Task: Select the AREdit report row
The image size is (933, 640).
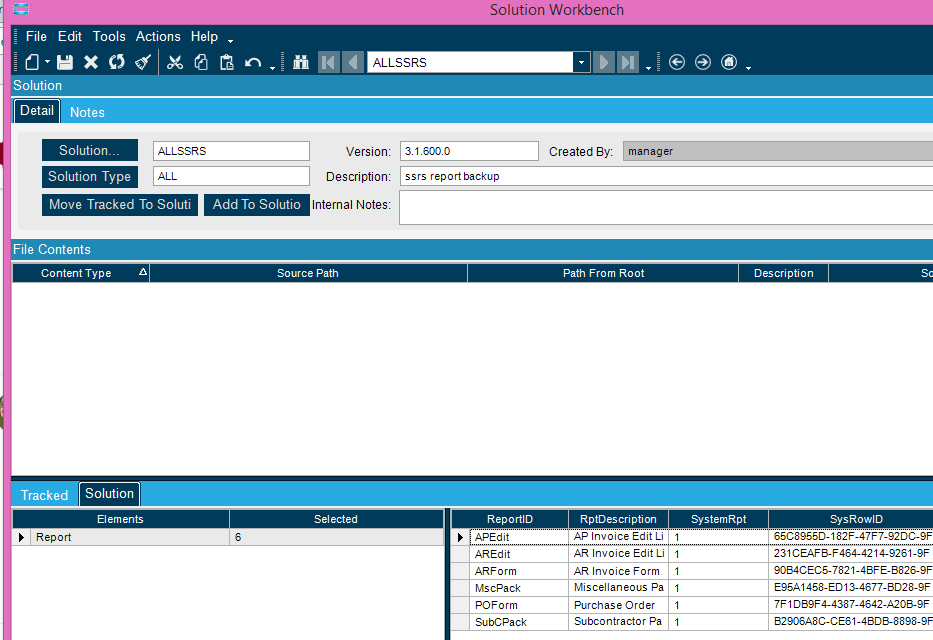Action: click(693, 554)
